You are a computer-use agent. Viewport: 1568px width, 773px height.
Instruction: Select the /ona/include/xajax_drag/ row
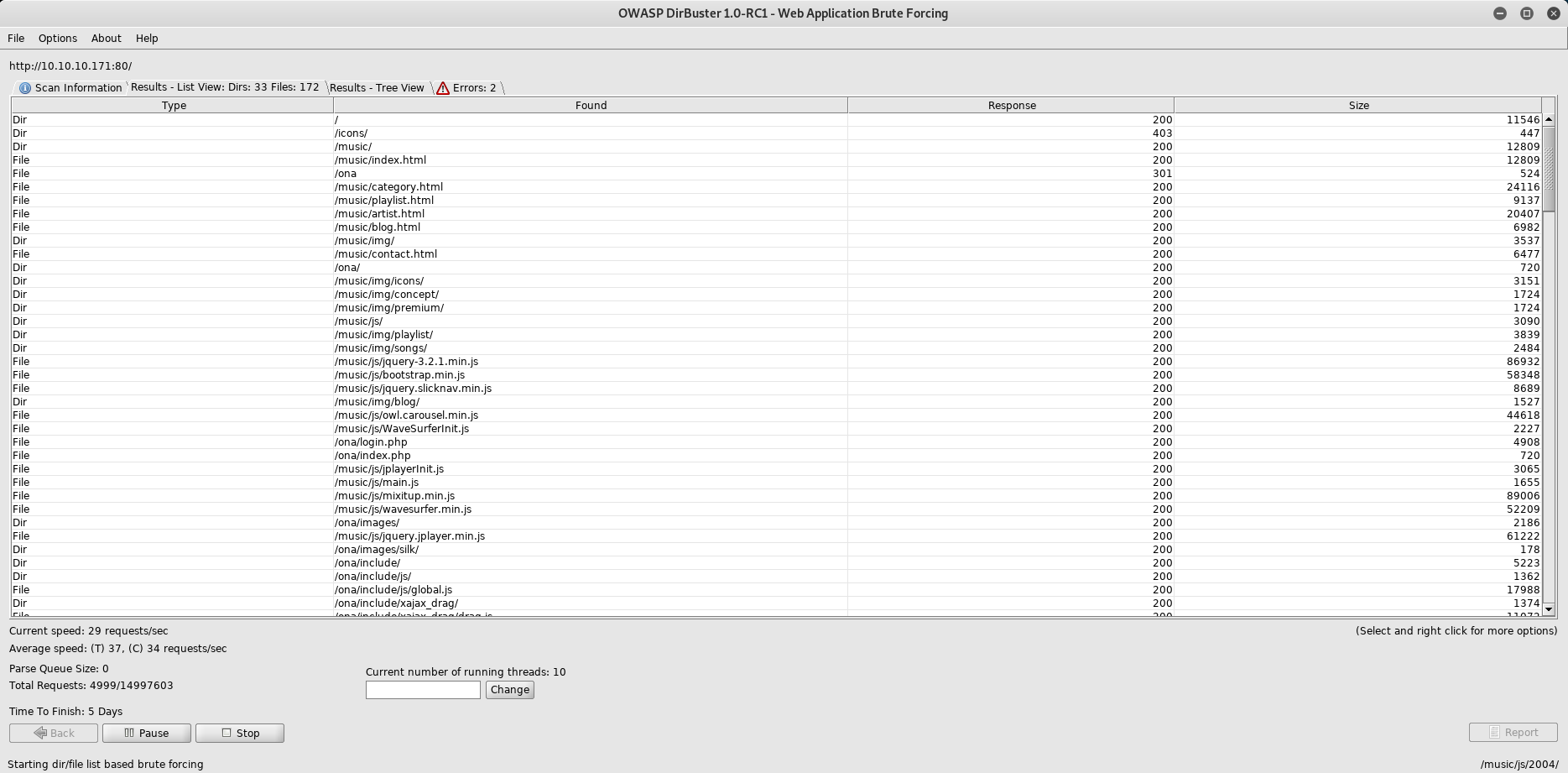pyautogui.click(x=776, y=603)
